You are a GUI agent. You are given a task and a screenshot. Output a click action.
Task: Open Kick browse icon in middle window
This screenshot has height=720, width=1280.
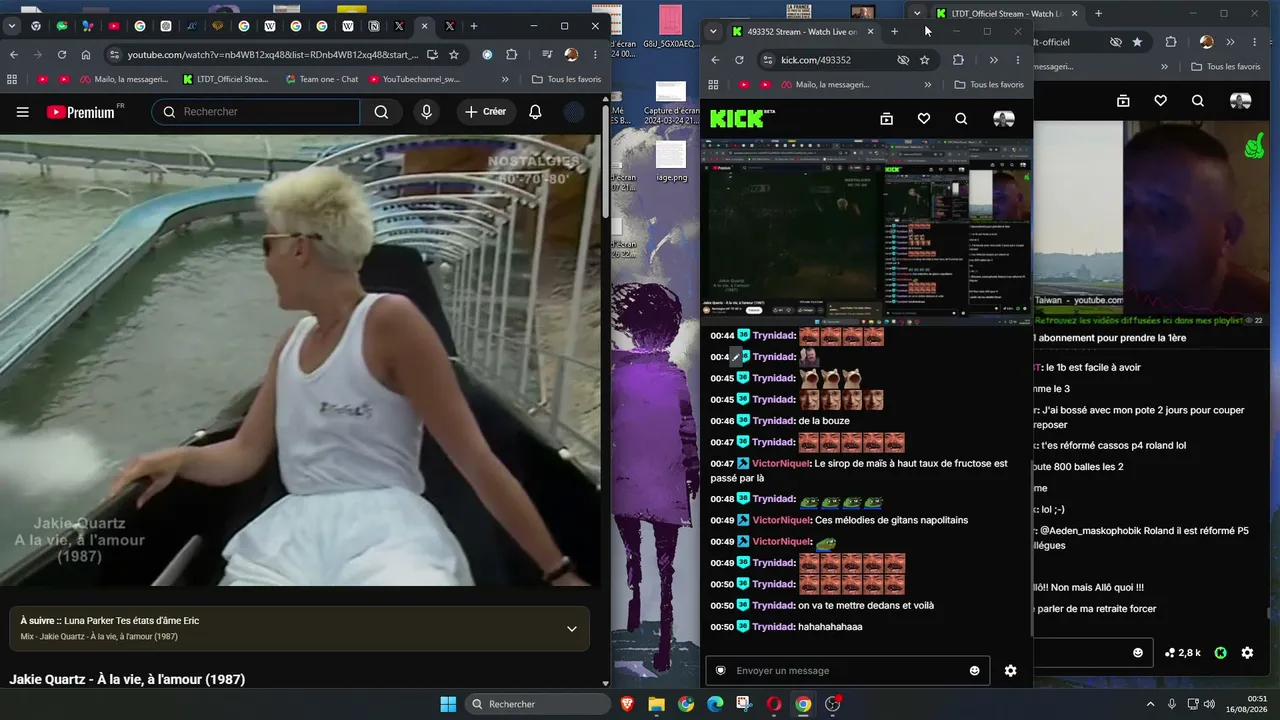tap(886, 119)
